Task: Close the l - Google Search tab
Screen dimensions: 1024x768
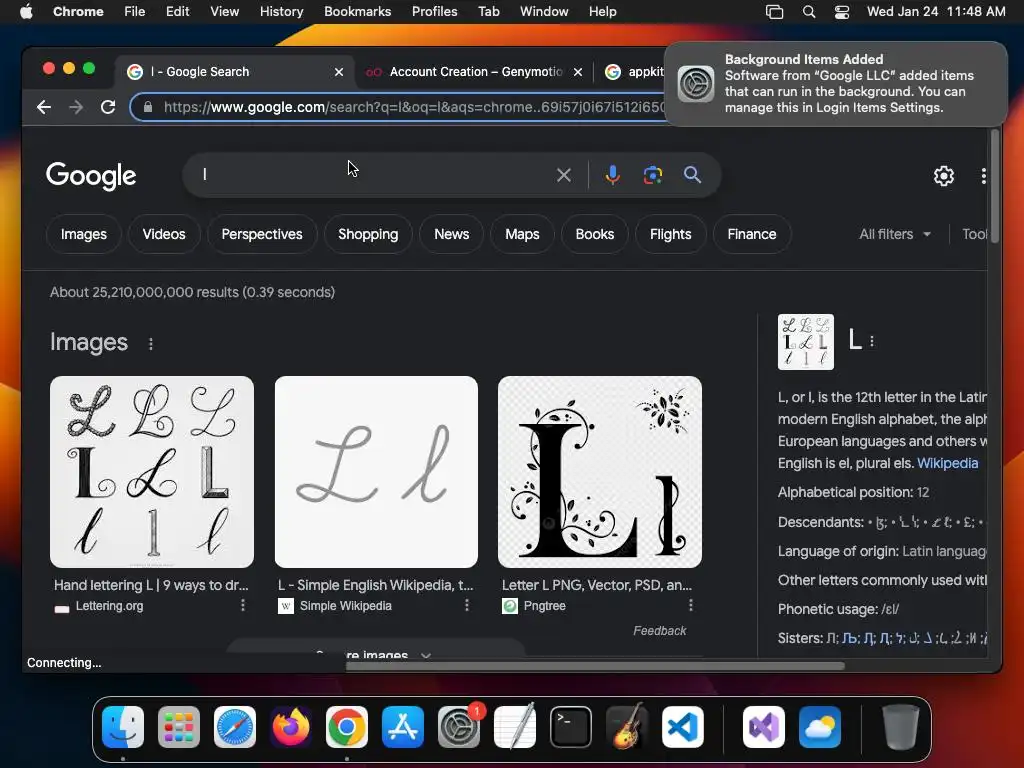Action: point(339,72)
